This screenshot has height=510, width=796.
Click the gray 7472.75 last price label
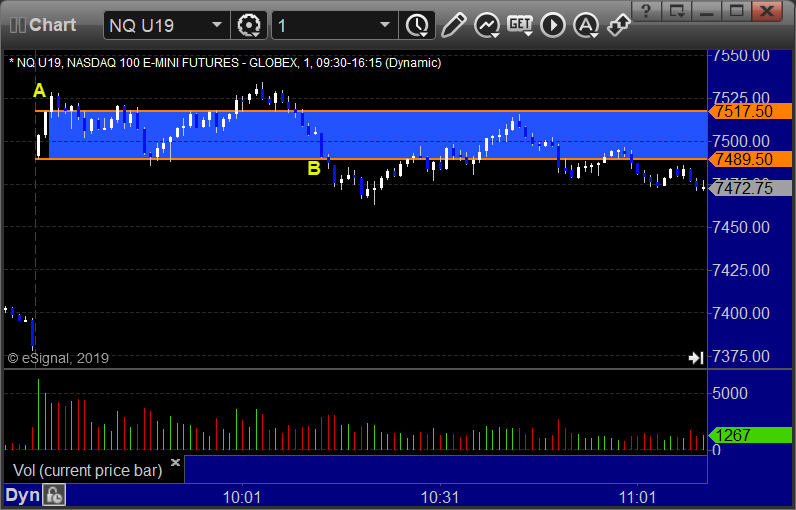point(750,188)
